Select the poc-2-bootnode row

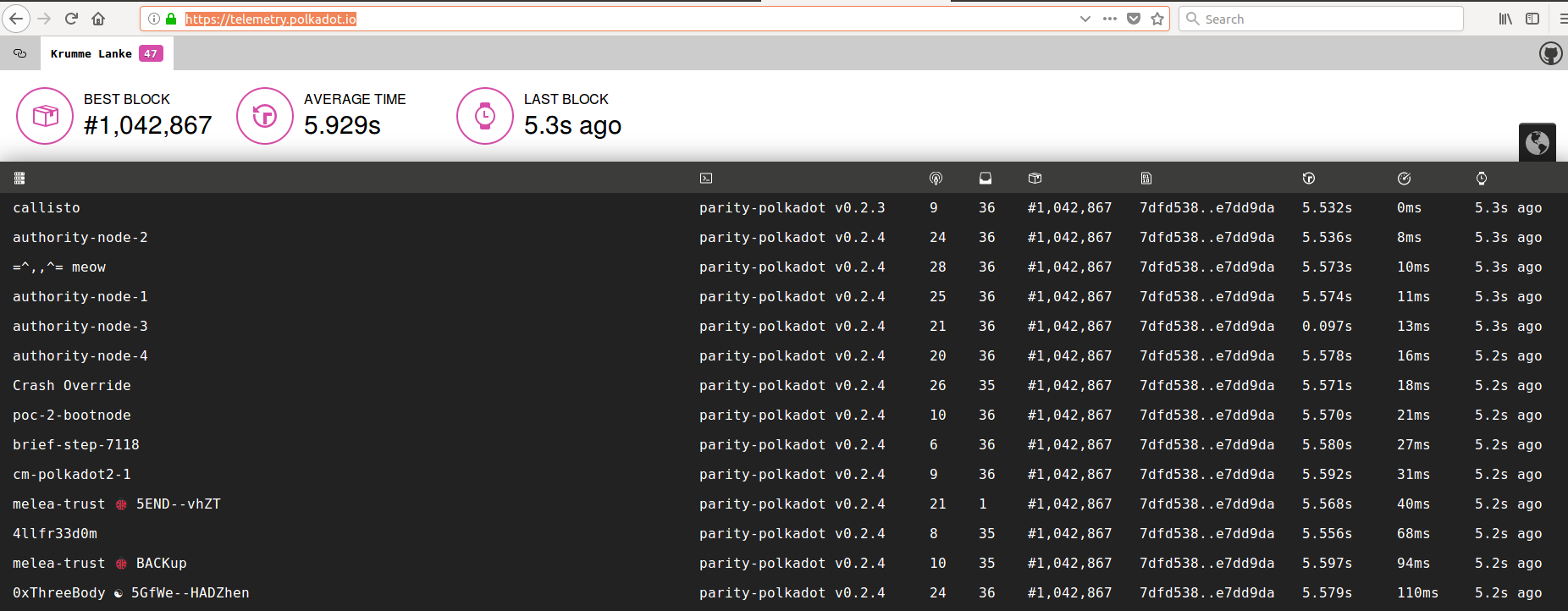tap(784, 415)
